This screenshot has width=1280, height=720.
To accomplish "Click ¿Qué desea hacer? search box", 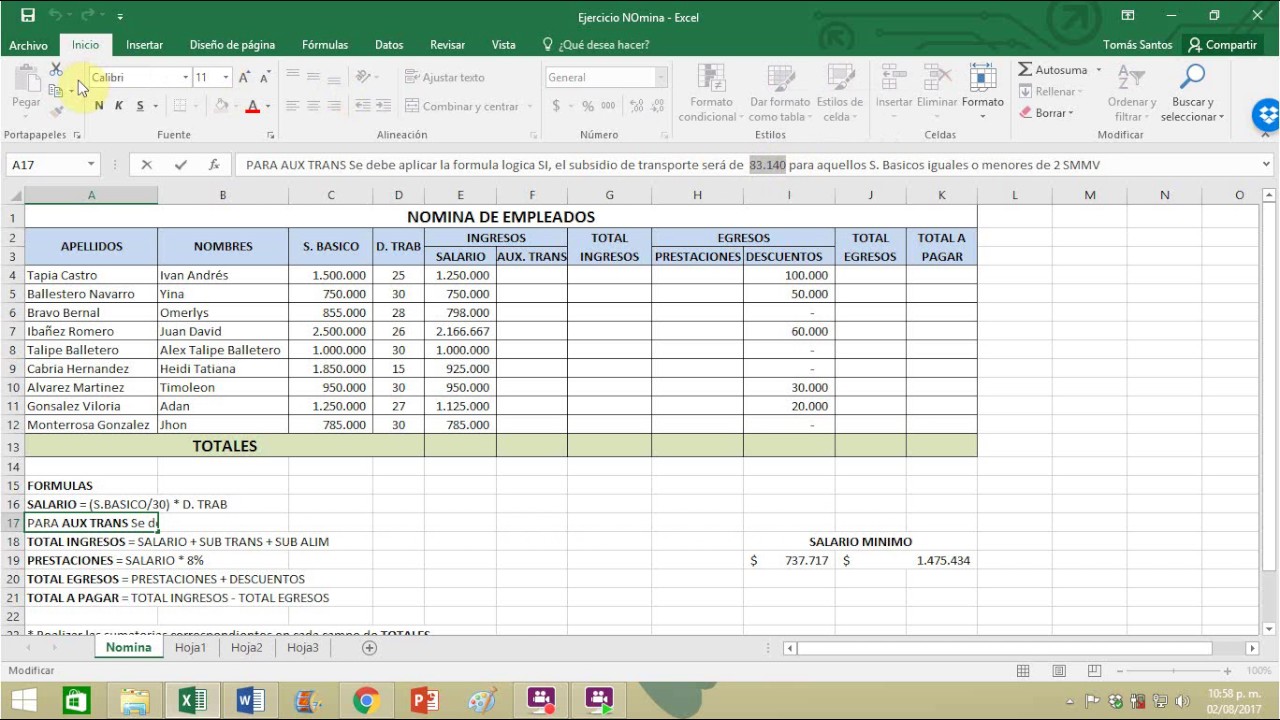I will (596, 45).
